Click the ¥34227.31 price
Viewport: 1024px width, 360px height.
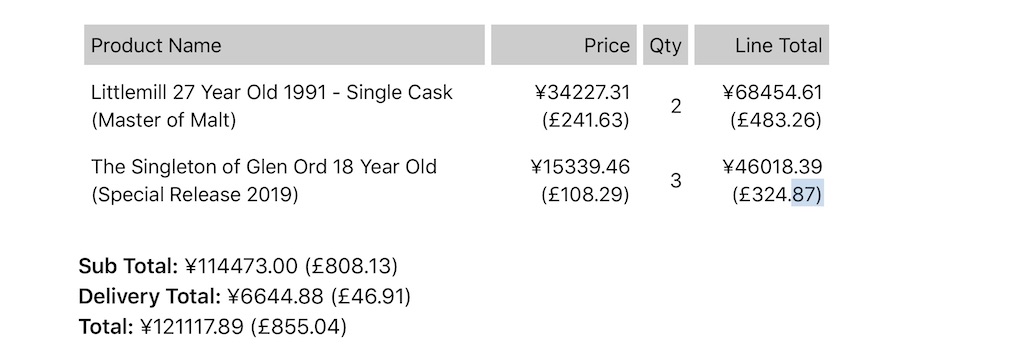[x=583, y=93]
